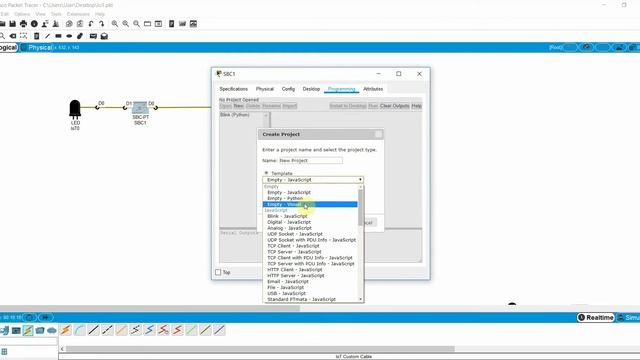Screen dimensions: 640x360
Task: Click the Zoom In magnifier icon
Action: pos(115,24)
